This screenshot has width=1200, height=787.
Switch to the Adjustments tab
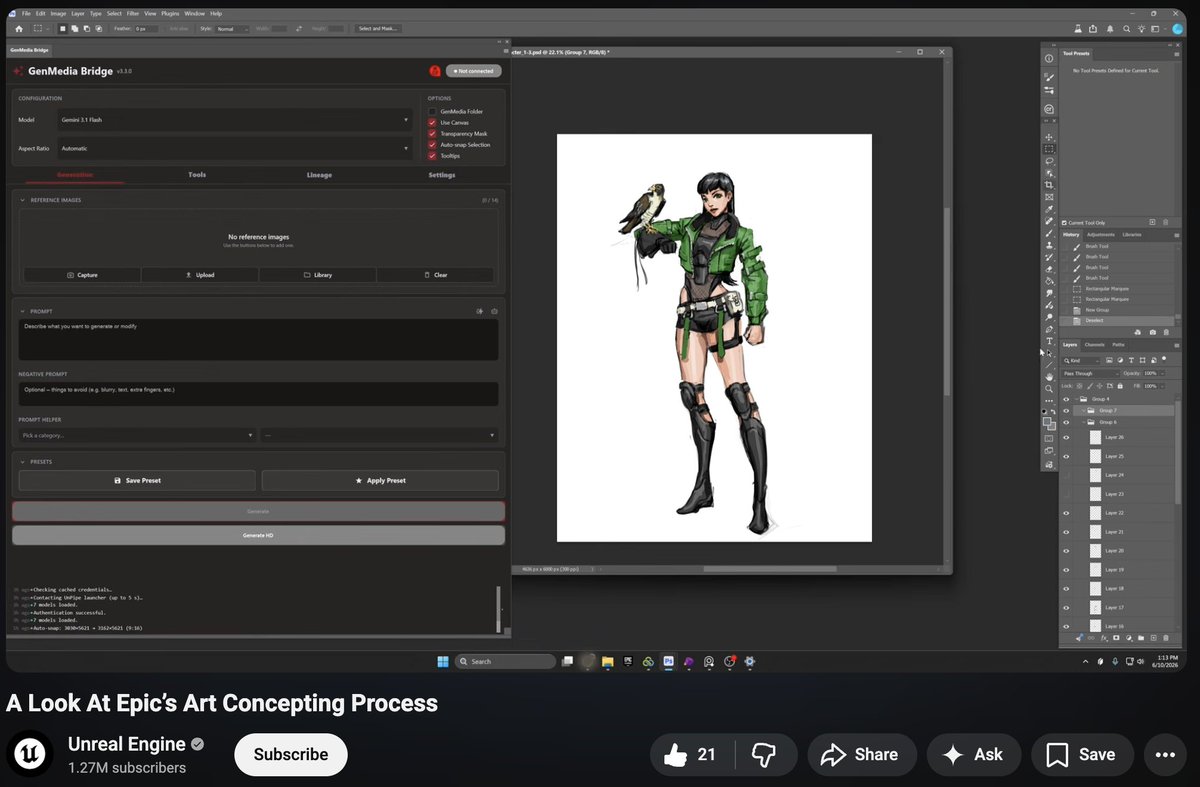pyautogui.click(x=1101, y=234)
